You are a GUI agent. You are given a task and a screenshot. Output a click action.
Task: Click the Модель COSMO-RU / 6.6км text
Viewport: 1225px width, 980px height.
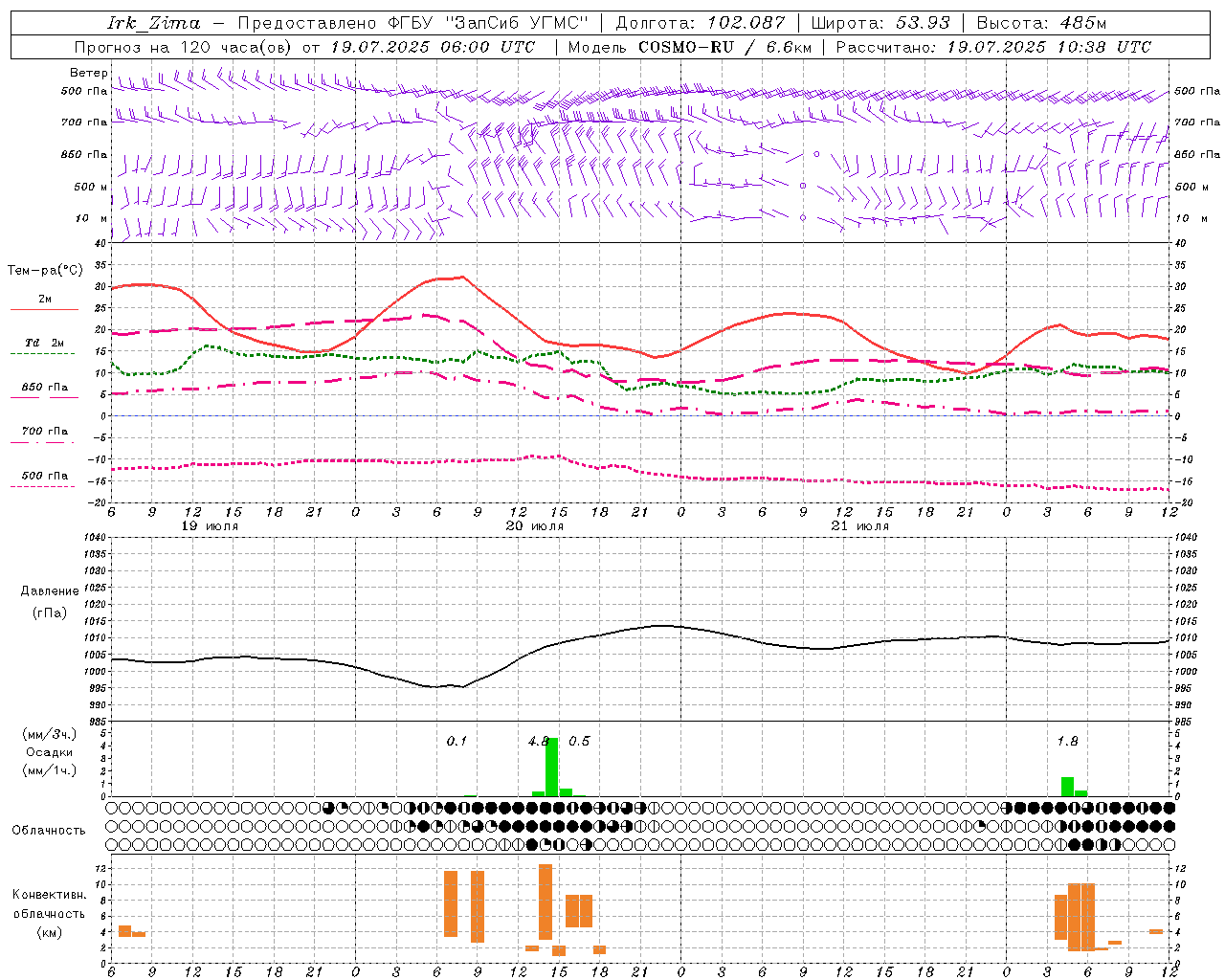pyautogui.click(x=690, y=47)
